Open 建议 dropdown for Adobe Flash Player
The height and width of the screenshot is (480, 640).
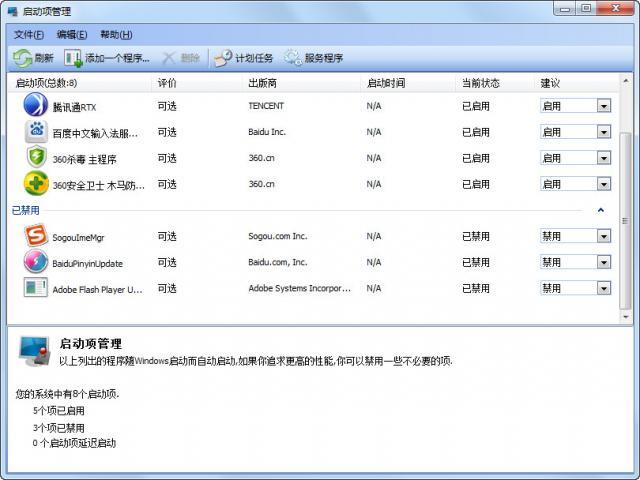click(x=604, y=288)
